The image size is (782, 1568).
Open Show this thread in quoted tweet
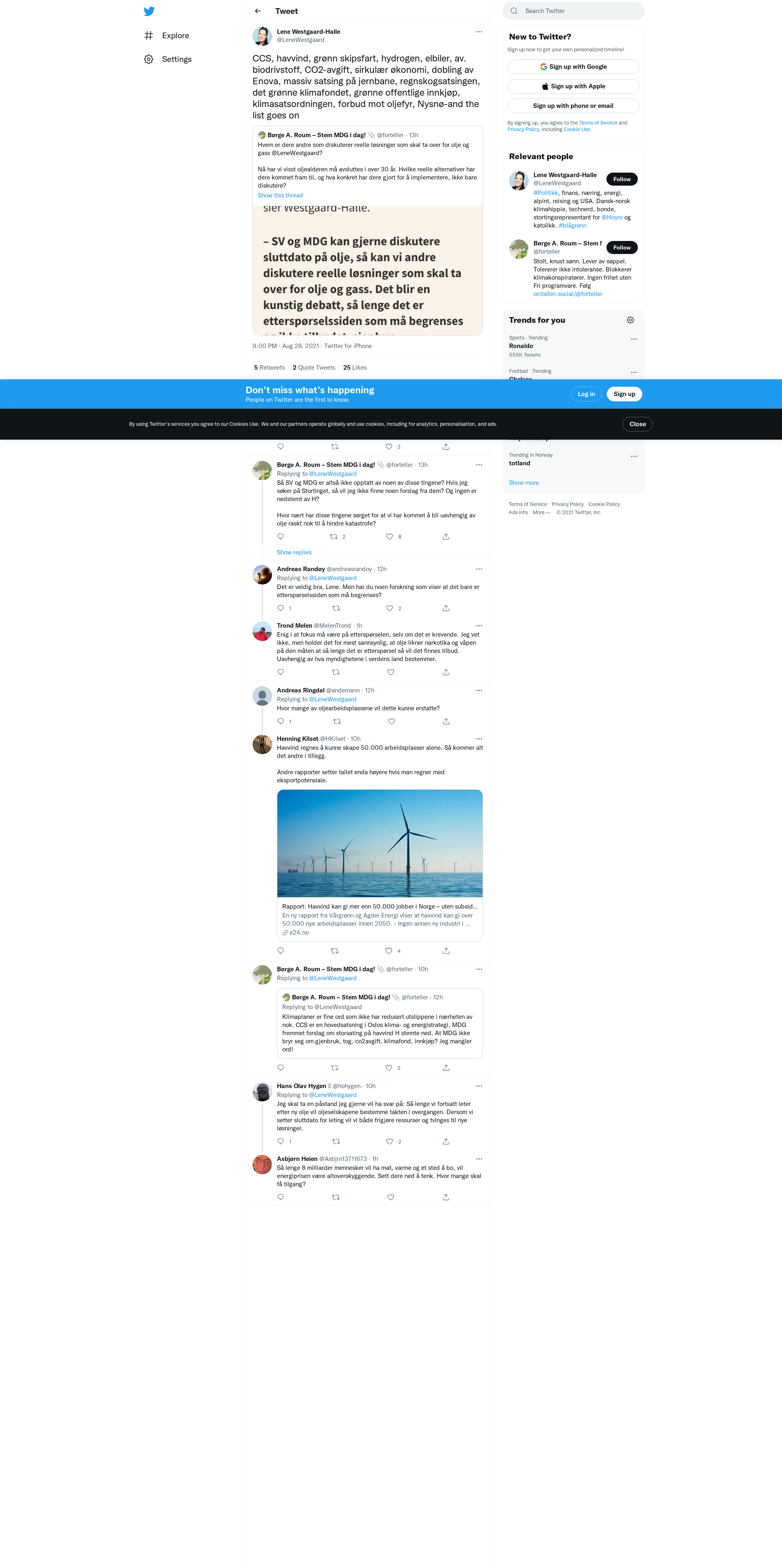[x=280, y=195]
